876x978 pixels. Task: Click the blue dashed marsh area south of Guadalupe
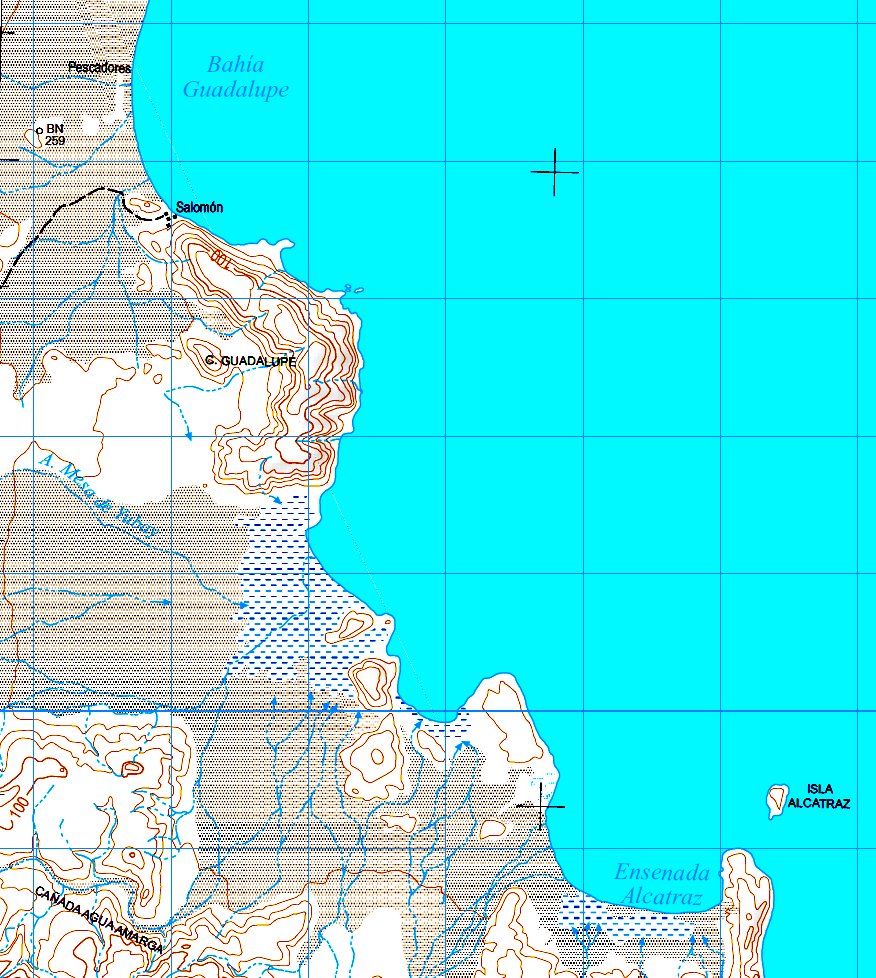(x=299, y=599)
